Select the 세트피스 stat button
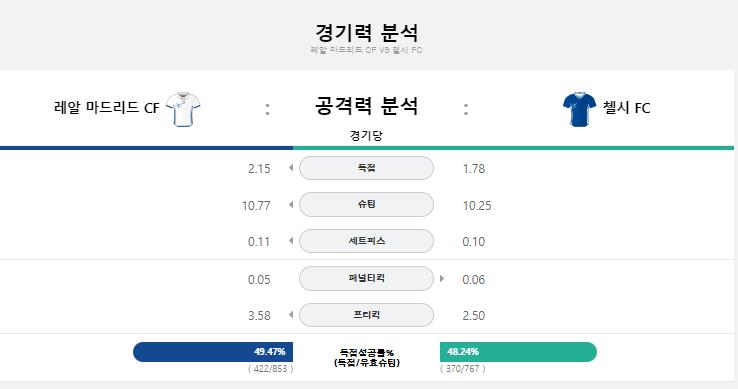The height and width of the screenshot is (389, 738). tap(366, 241)
